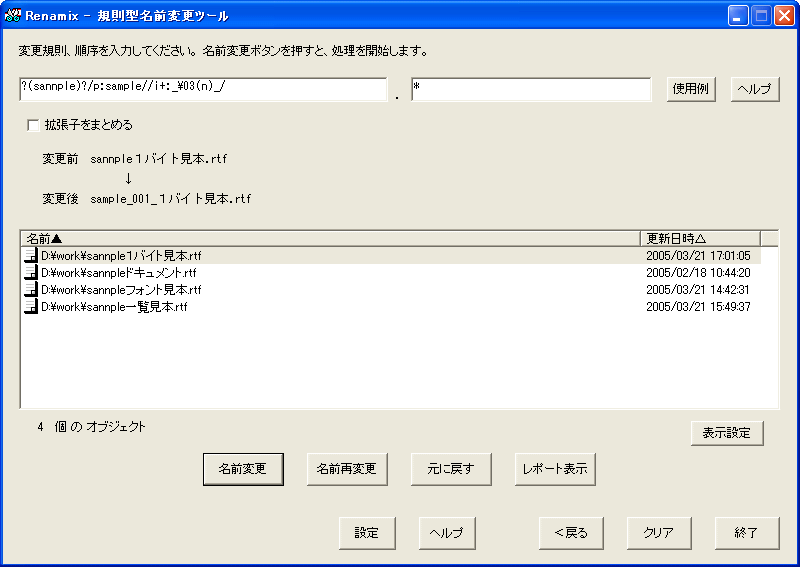Select row D:¥work¥sannple一覧見本.rtf
Image resolution: width=800 pixels, height=567 pixels.
coord(391,307)
